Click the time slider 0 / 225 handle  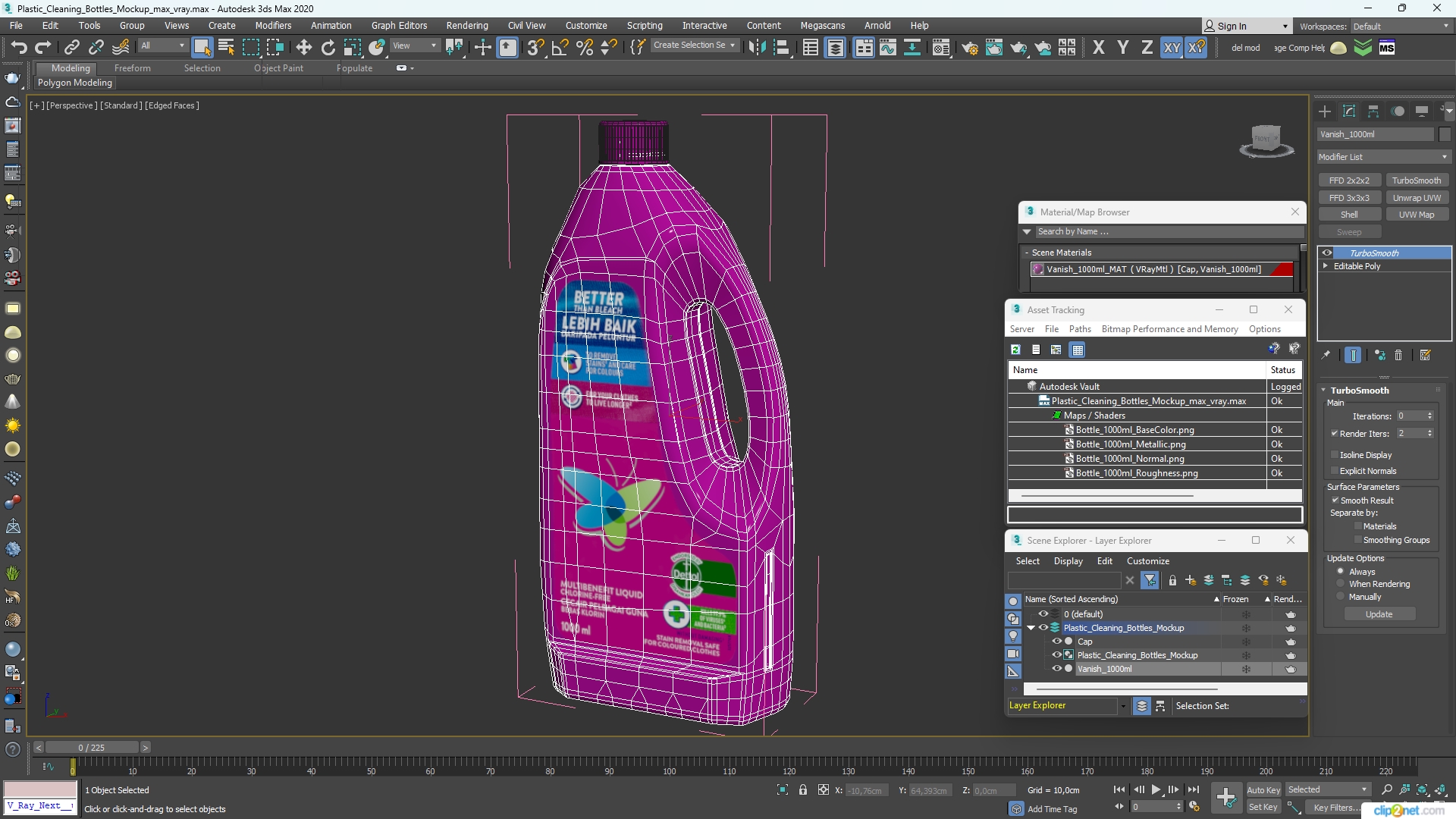91,748
